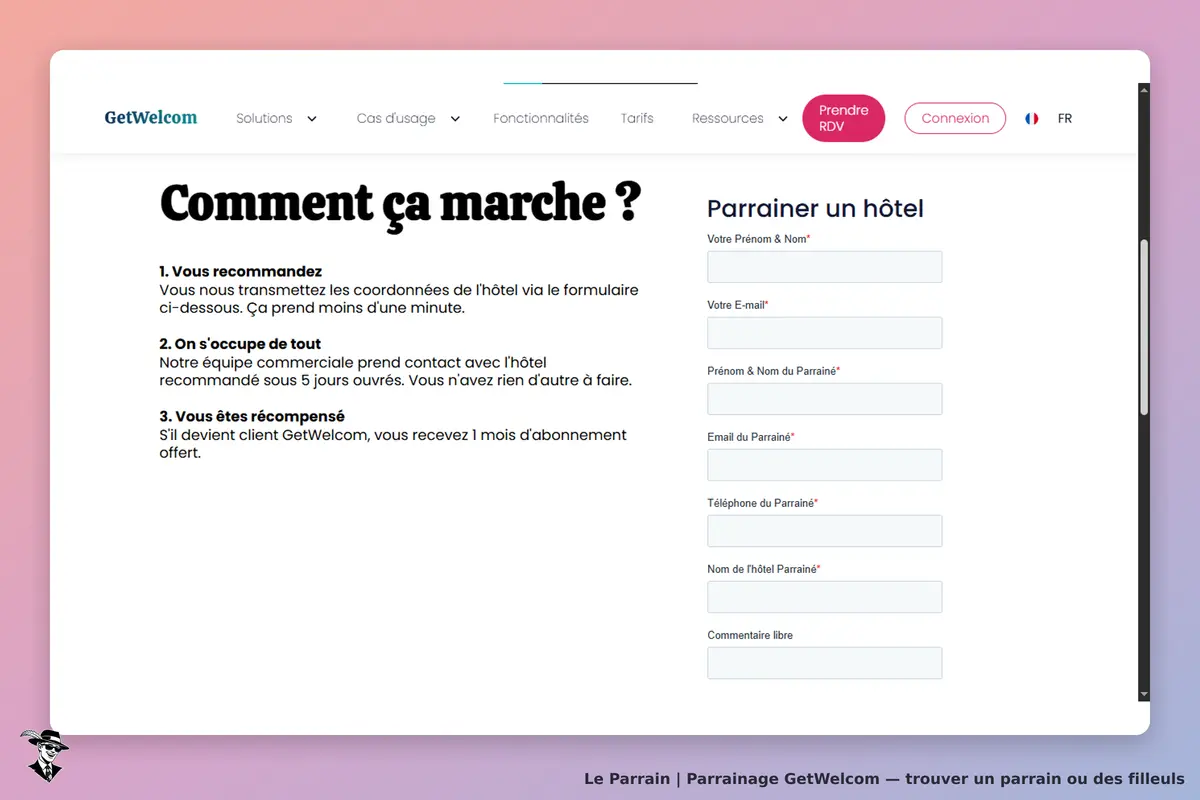Click the scrollbar up arrow
The image size is (1200, 800).
pyautogui.click(x=1144, y=90)
